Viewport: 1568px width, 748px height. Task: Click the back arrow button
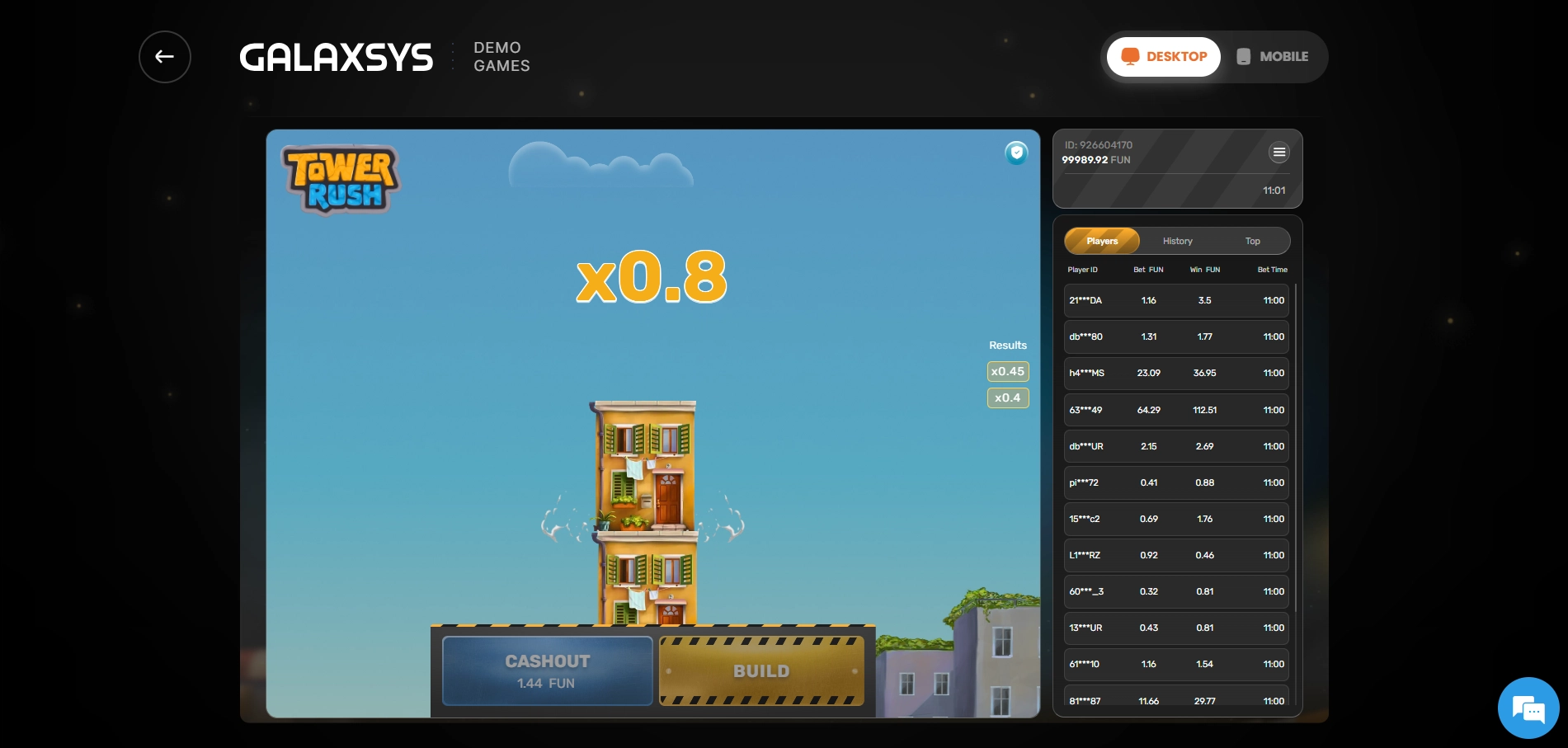click(x=165, y=57)
